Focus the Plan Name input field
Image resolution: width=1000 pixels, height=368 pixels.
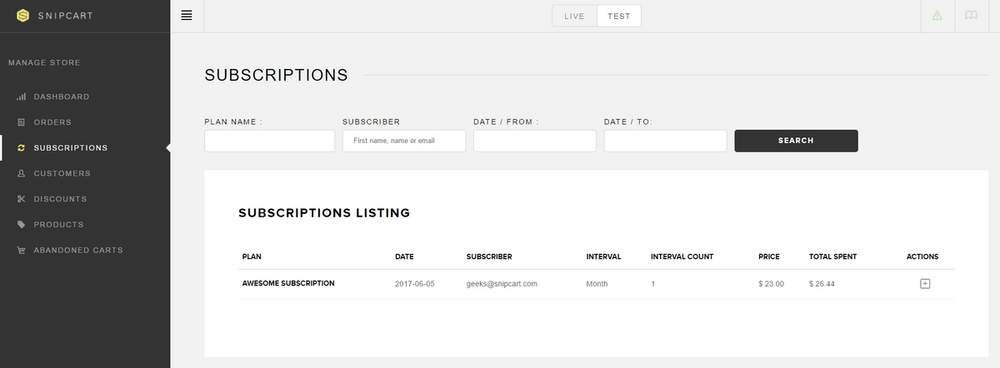pyautogui.click(x=269, y=141)
